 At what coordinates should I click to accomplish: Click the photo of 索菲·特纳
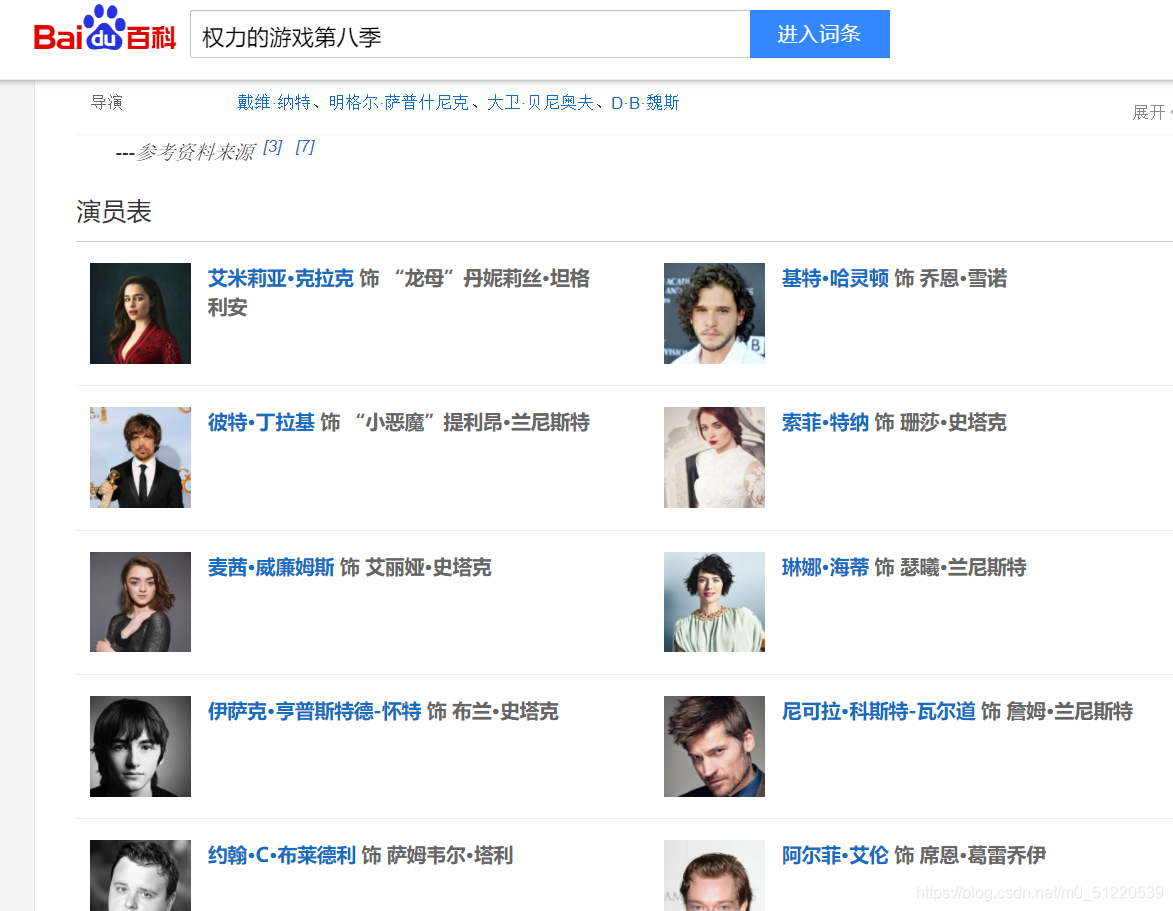[x=714, y=458]
